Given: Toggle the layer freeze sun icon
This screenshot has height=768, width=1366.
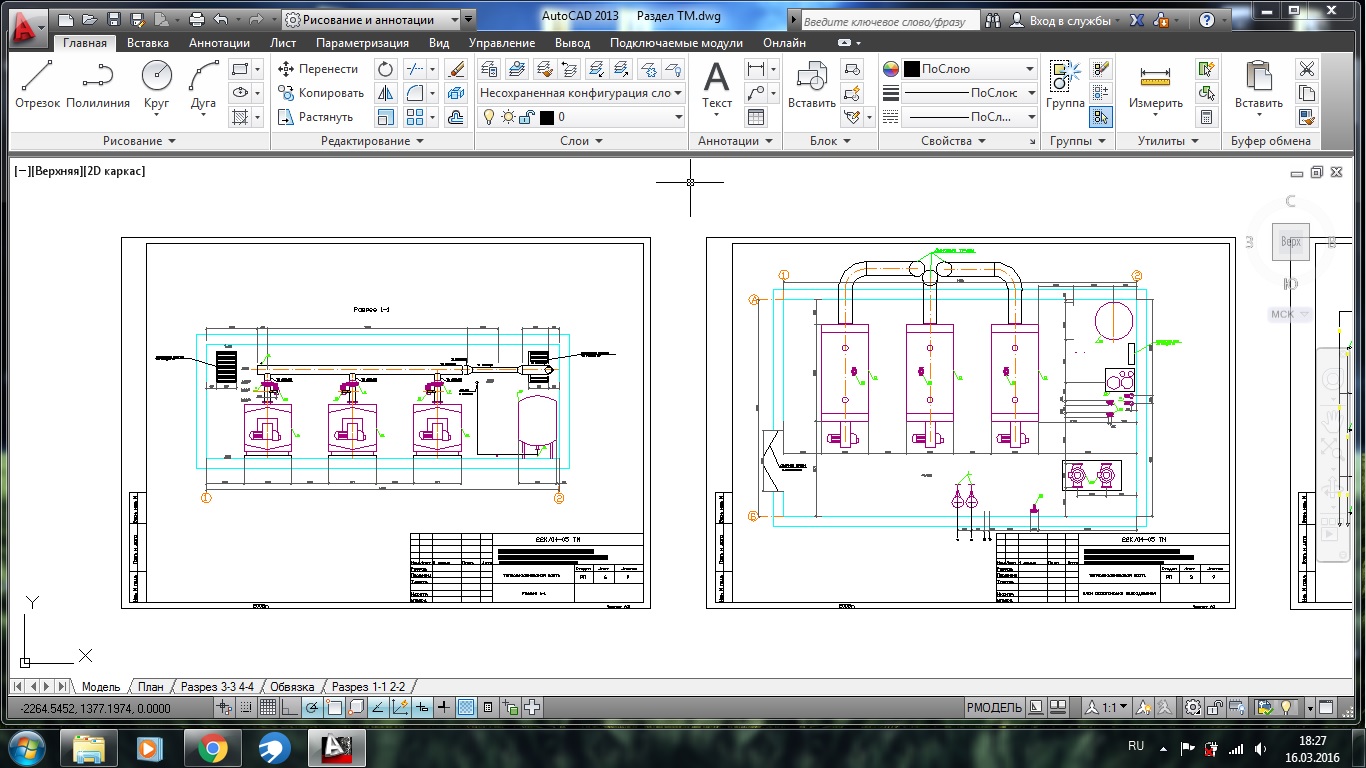Looking at the screenshot, I should (x=508, y=117).
